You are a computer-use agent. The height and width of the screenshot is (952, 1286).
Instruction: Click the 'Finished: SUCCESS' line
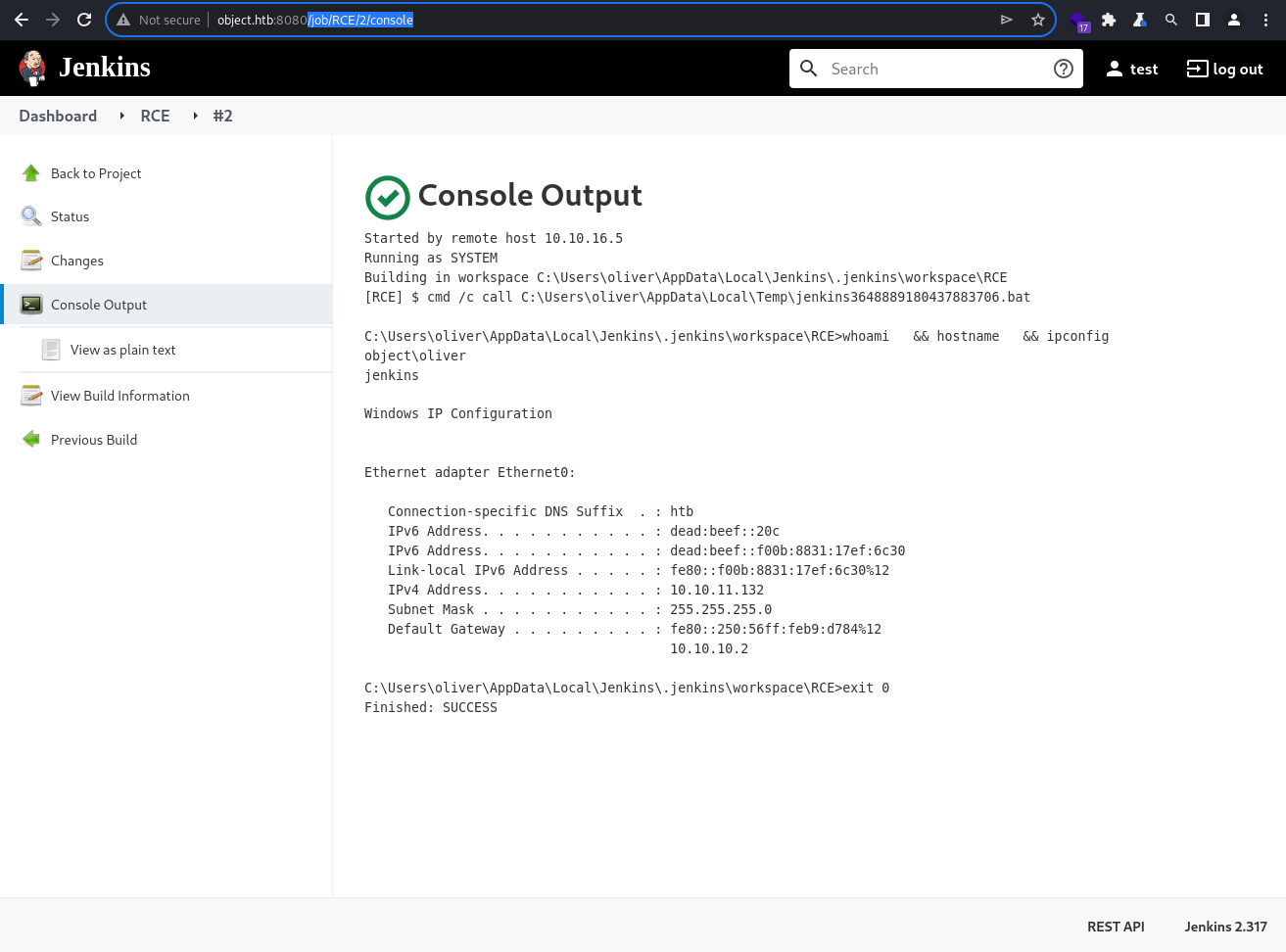coord(431,707)
